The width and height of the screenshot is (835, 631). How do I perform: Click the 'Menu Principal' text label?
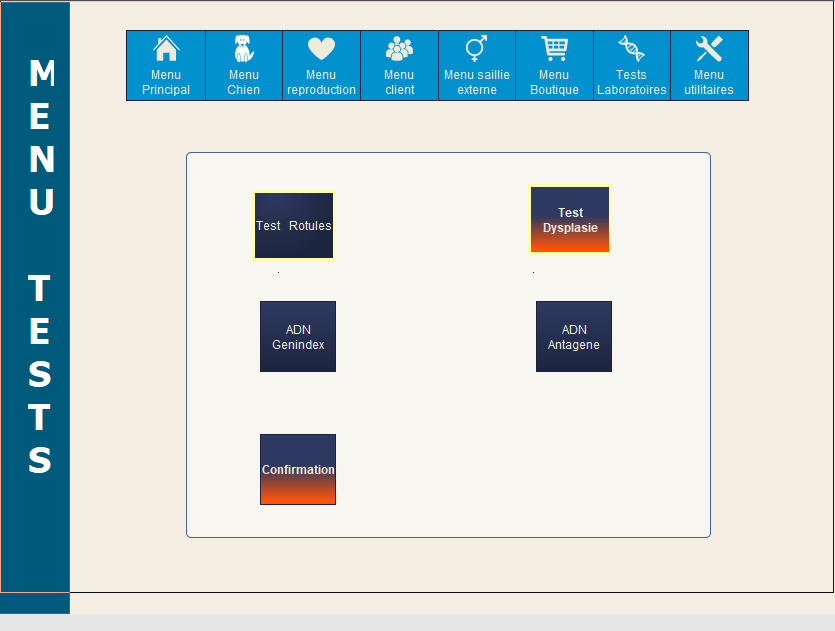[166, 82]
